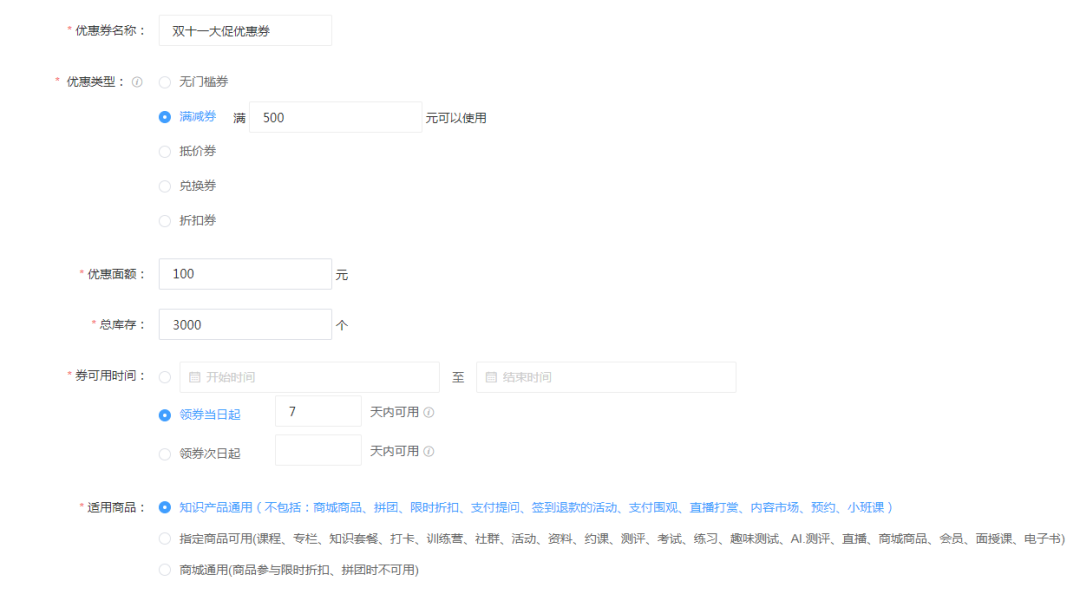Screen dimensions: 1080x594
Task: Select 商城通用 applicable products option
Action: pos(165,570)
